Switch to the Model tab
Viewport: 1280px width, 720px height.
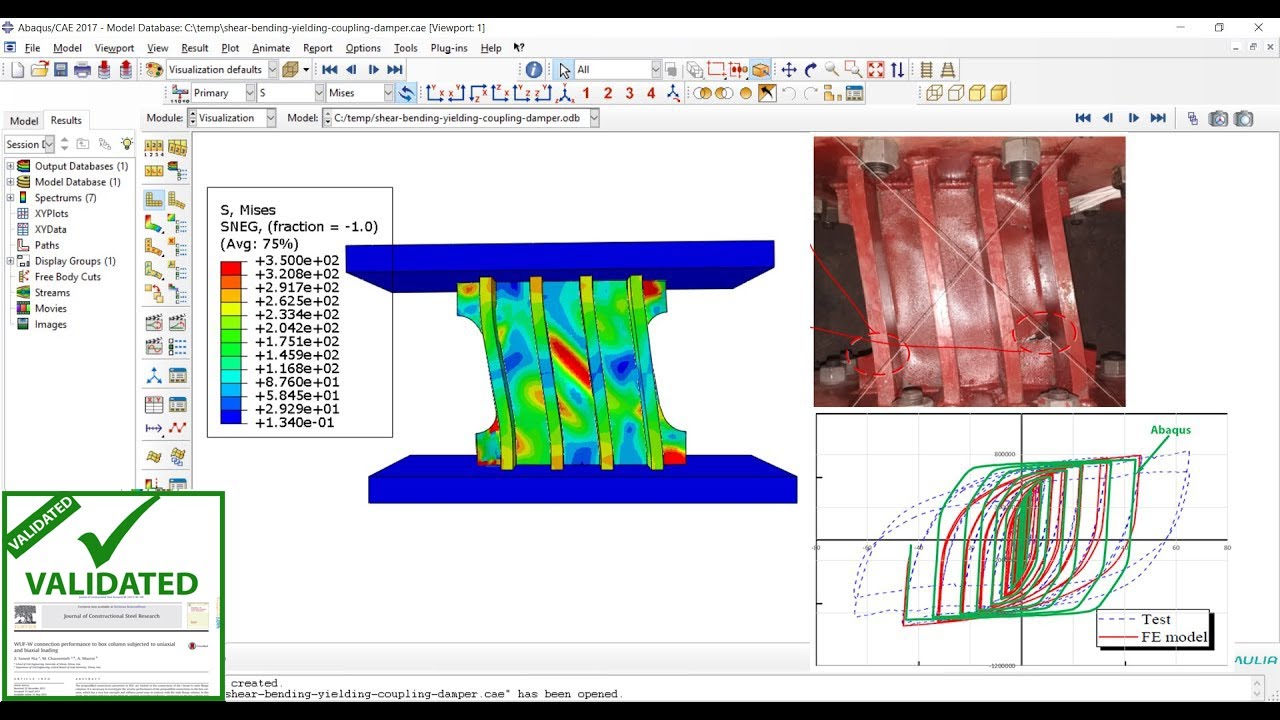(x=24, y=121)
